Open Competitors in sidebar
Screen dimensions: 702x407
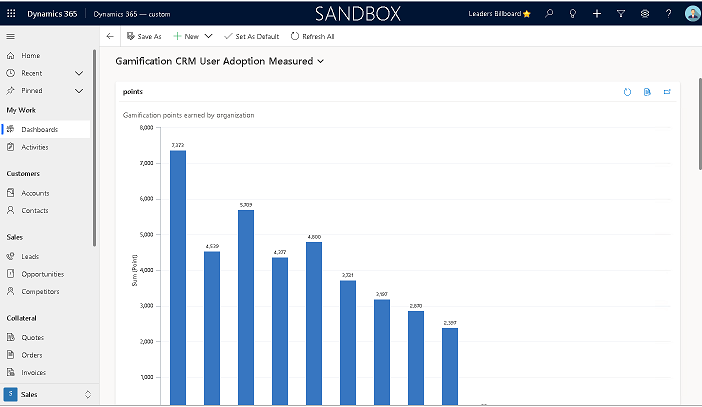click(x=40, y=291)
